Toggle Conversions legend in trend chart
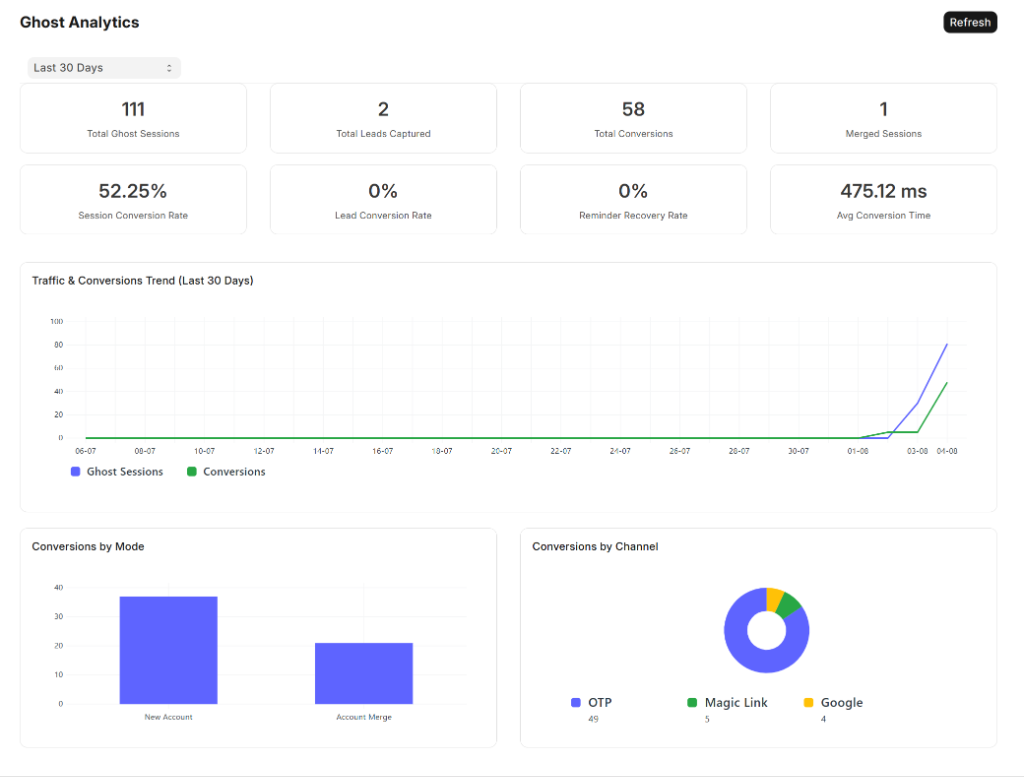 pos(226,471)
